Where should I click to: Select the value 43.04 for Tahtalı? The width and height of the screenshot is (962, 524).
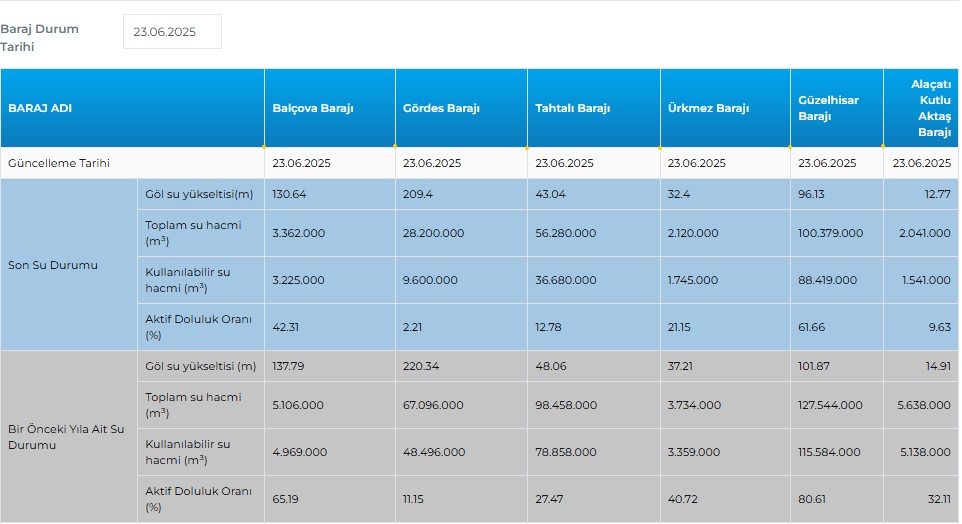[x=550, y=195]
